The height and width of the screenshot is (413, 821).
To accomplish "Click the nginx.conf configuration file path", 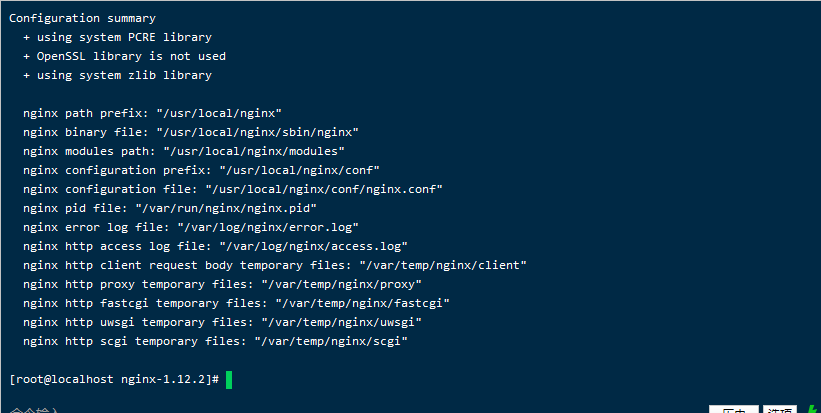I will (x=324, y=190).
